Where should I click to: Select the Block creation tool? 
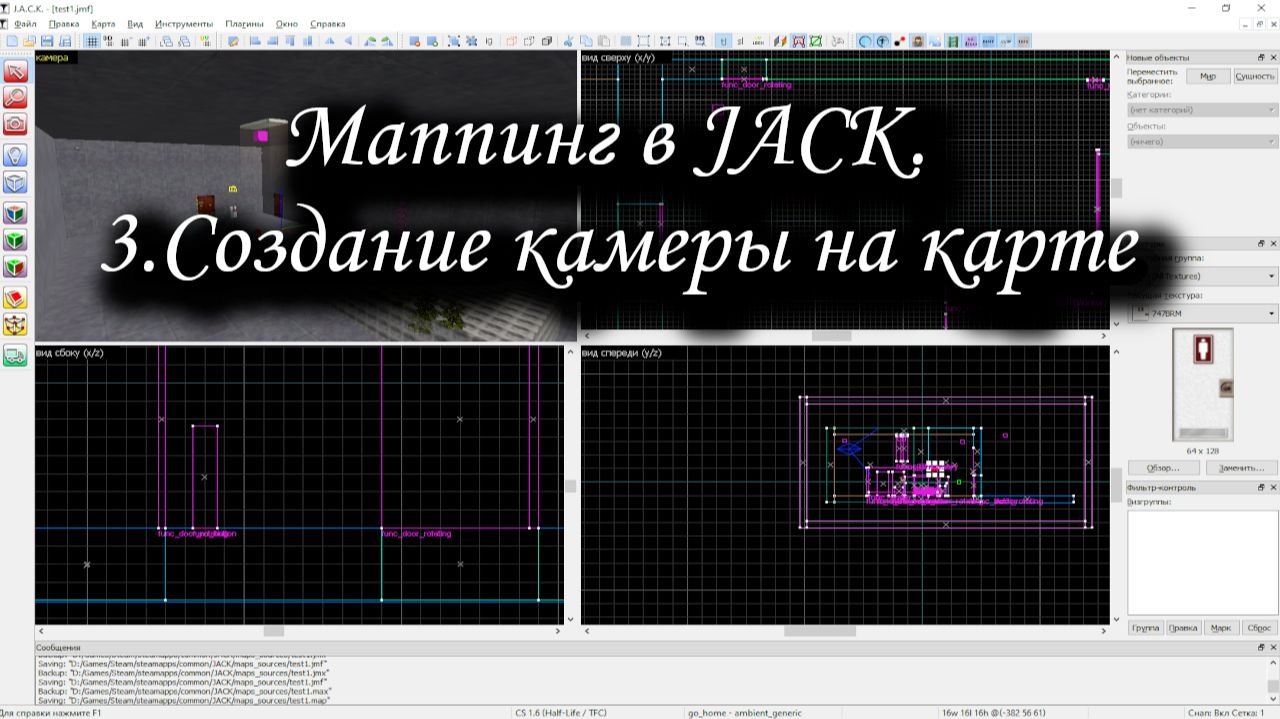[x=15, y=183]
